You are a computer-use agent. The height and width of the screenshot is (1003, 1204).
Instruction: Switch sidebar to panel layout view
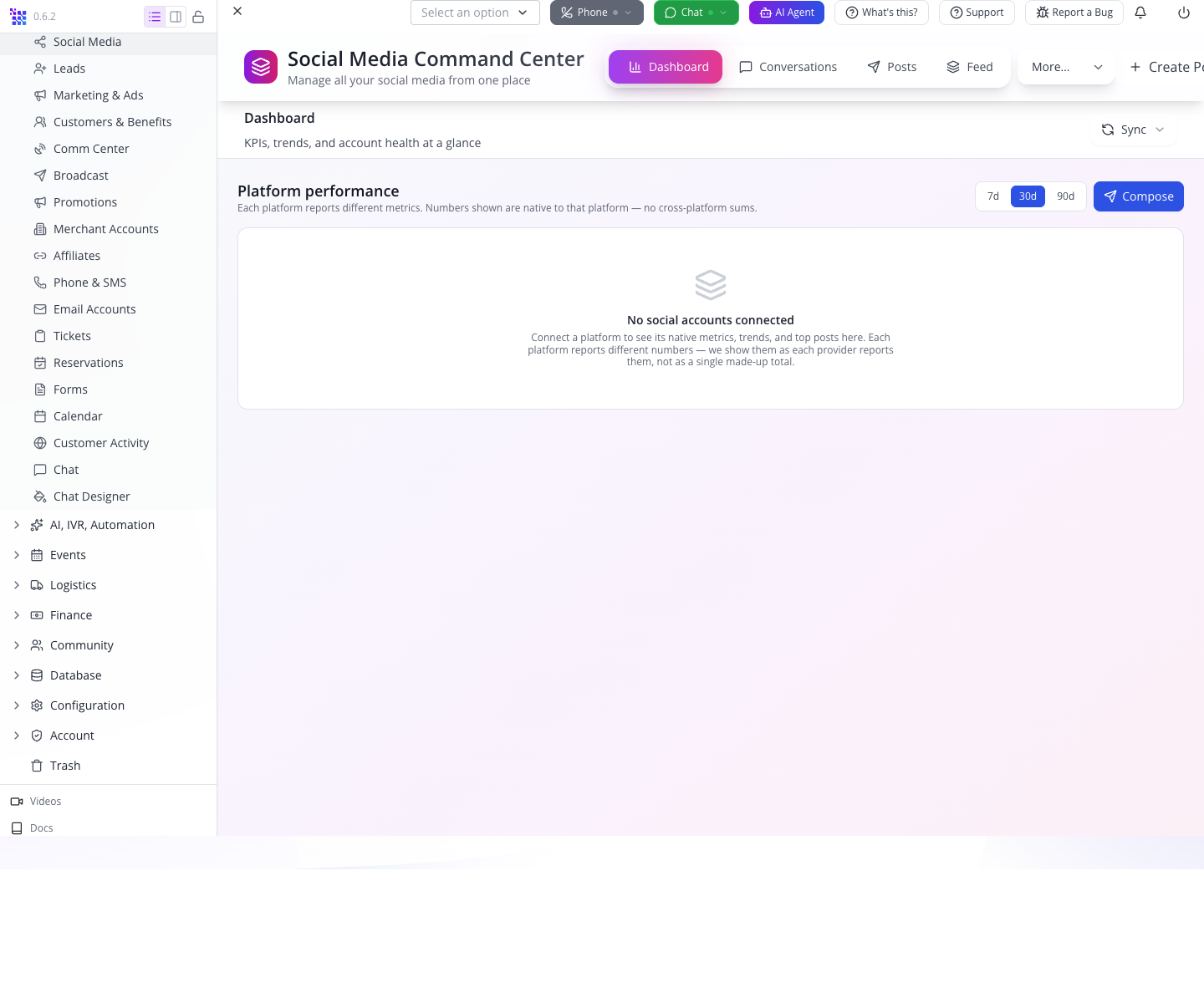pyautogui.click(x=176, y=17)
